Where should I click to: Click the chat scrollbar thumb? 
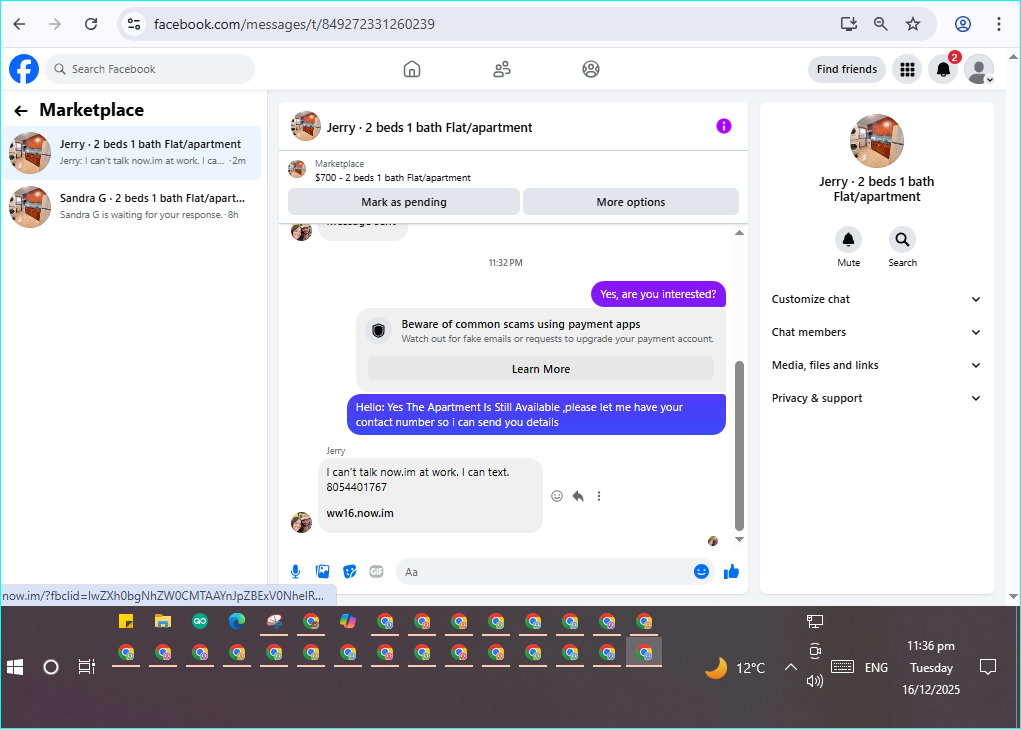coord(739,446)
